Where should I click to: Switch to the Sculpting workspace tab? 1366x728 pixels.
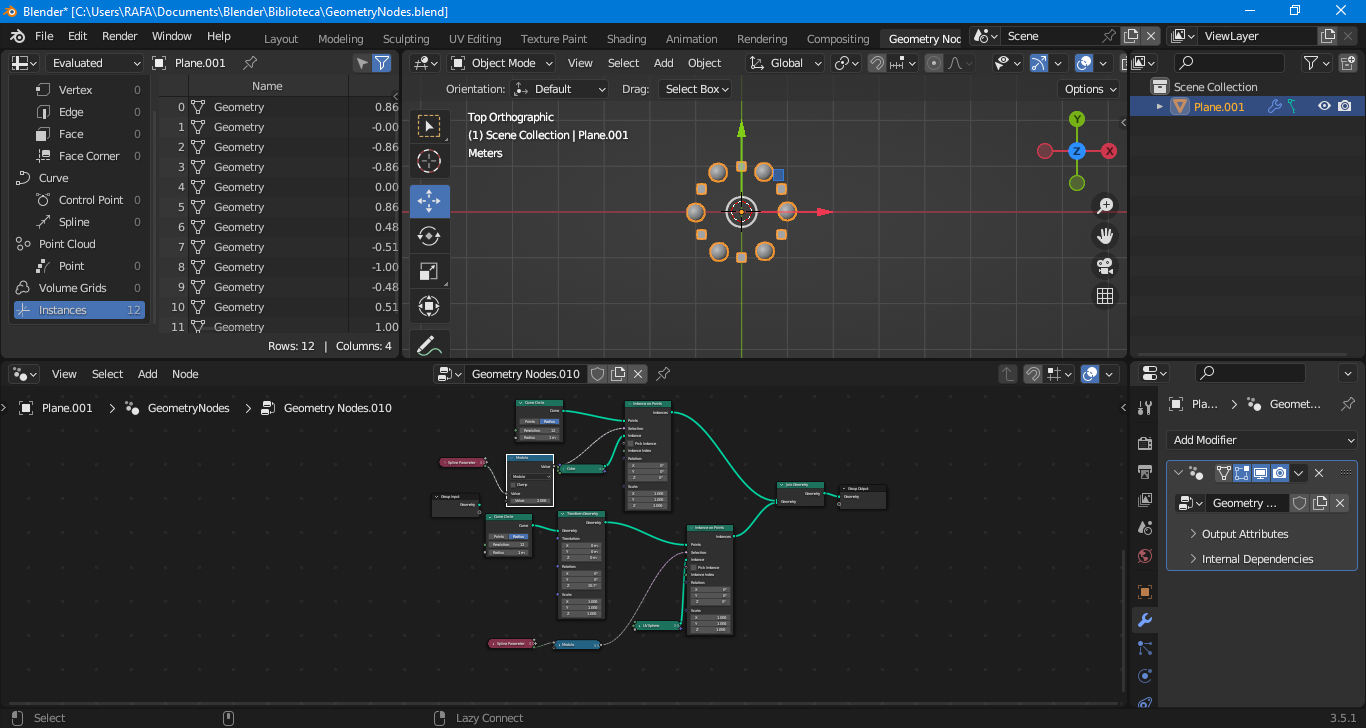pos(406,39)
